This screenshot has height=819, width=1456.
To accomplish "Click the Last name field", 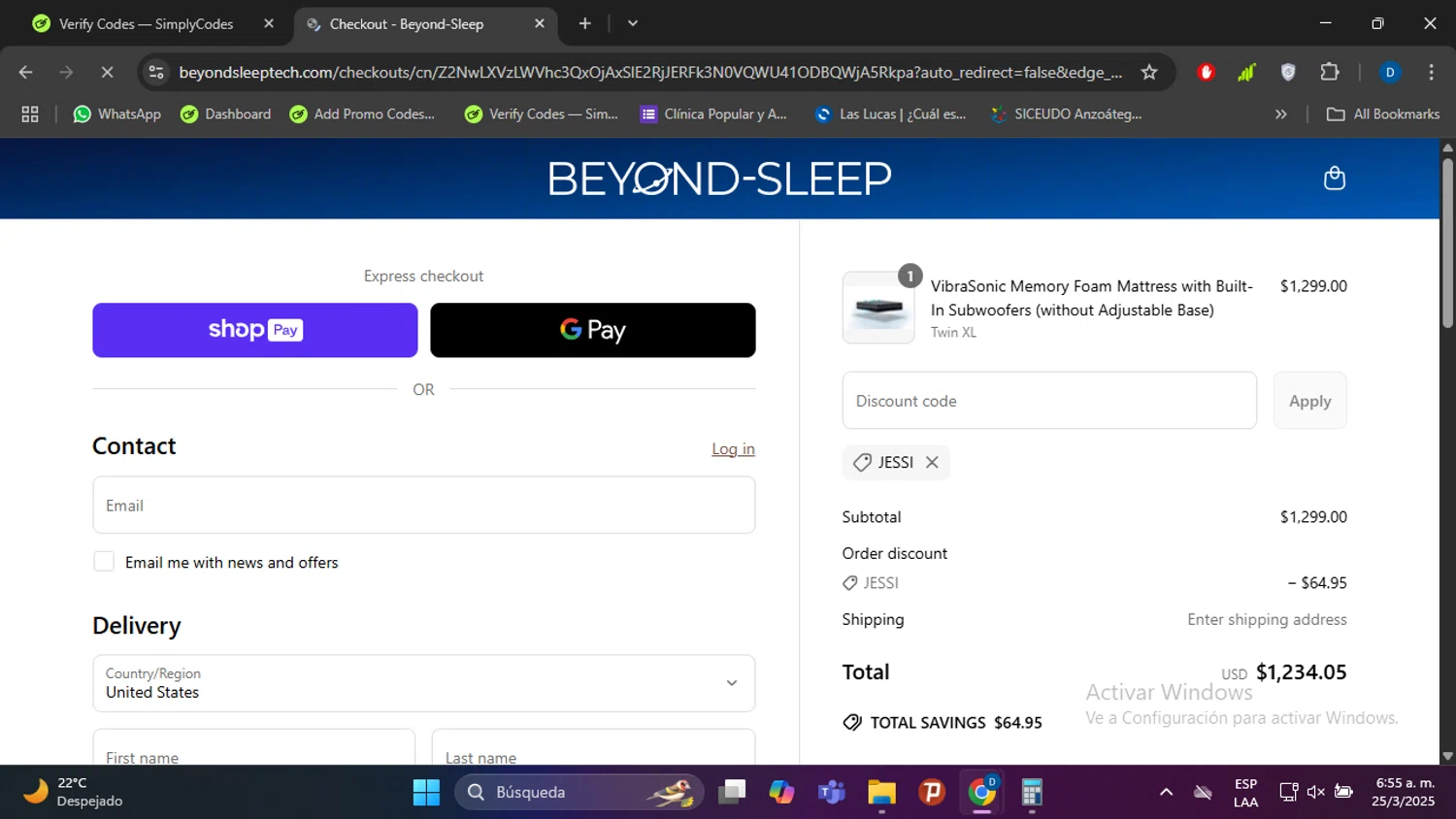I will (593, 747).
